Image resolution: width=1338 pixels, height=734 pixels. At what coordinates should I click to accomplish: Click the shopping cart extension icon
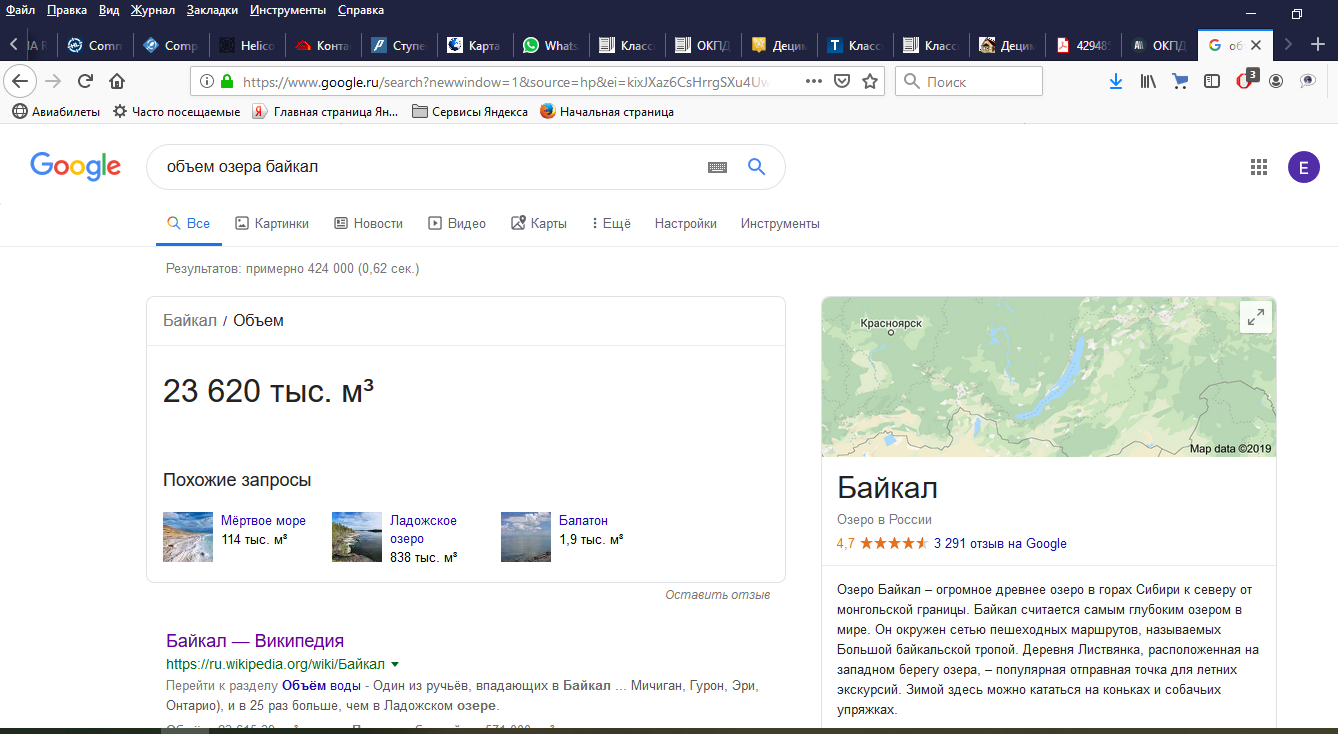pyautogui.click(x=1180, y=81)
